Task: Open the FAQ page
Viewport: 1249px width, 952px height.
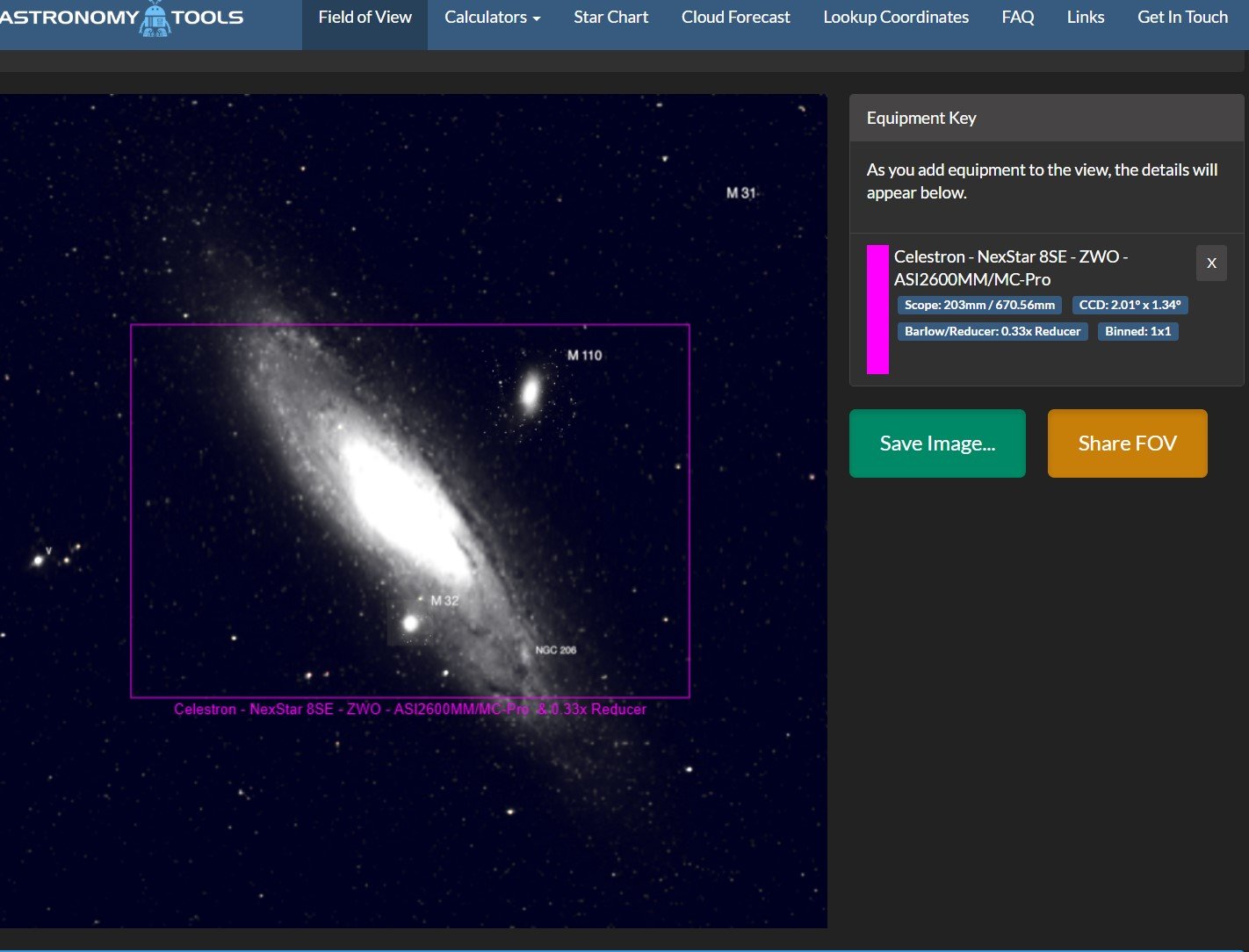Action: pyautogui.click(x=1017, y=18)
